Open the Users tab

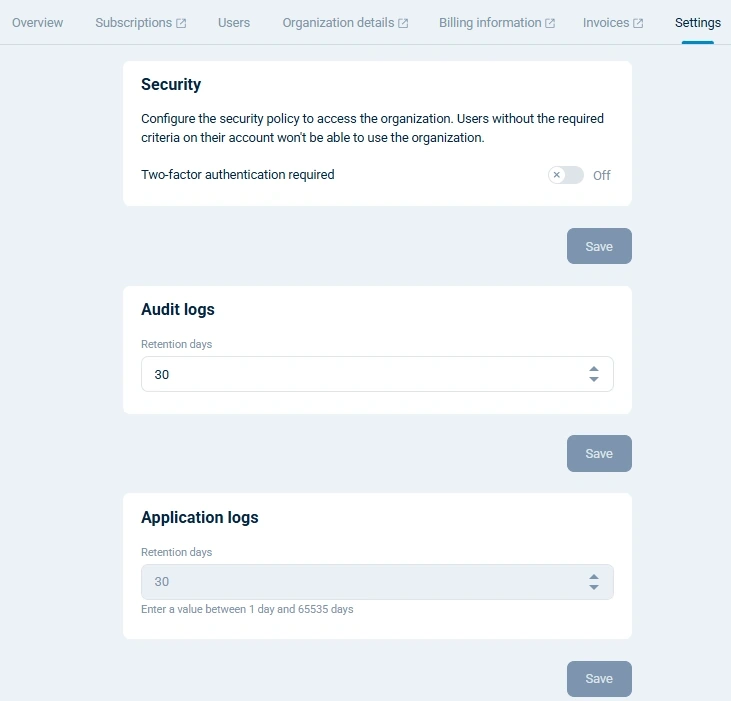coord(234,23)
